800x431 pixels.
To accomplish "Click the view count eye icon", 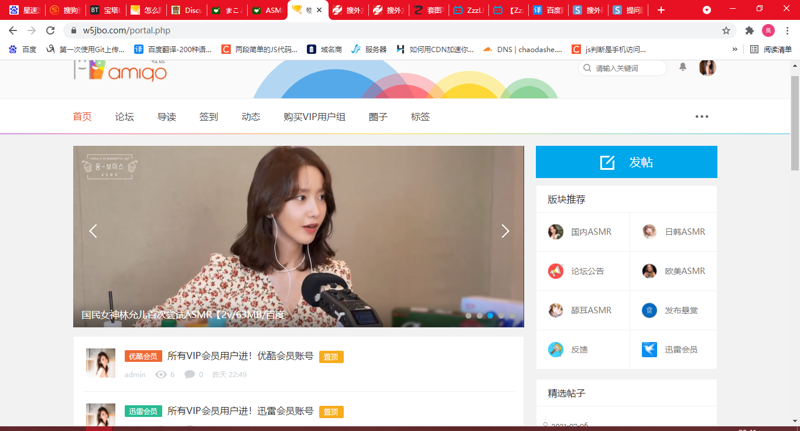I will [161, 374].
